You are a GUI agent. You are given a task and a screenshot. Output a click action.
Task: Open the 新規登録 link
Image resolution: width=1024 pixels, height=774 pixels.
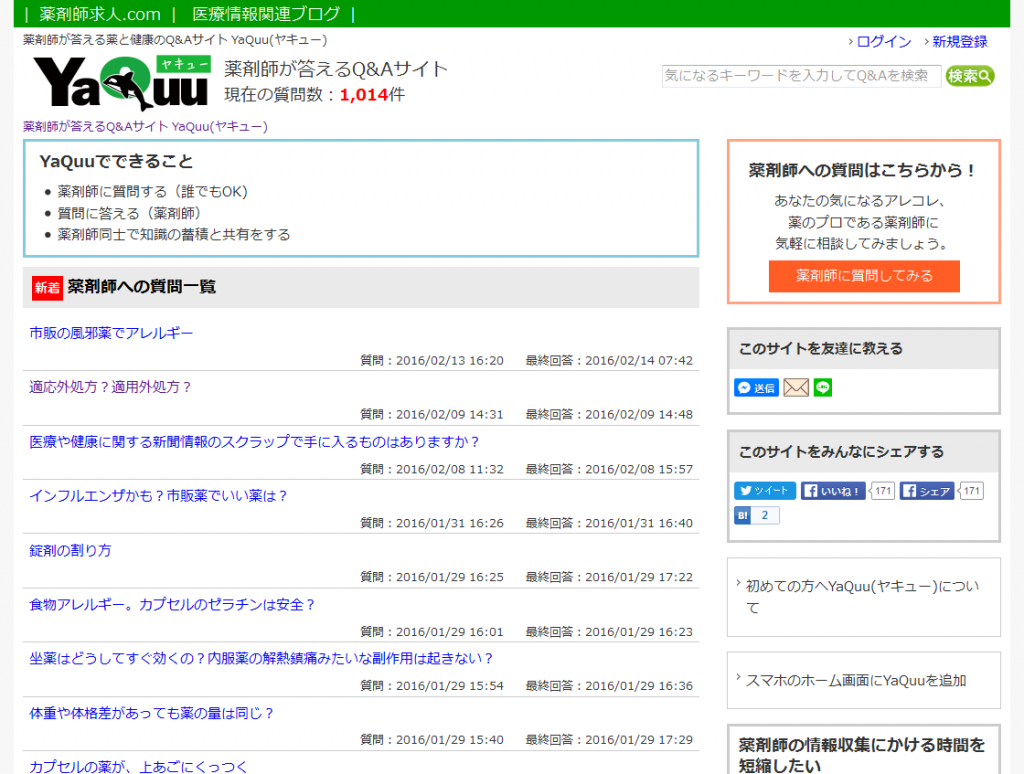click(x=959, y=42)
